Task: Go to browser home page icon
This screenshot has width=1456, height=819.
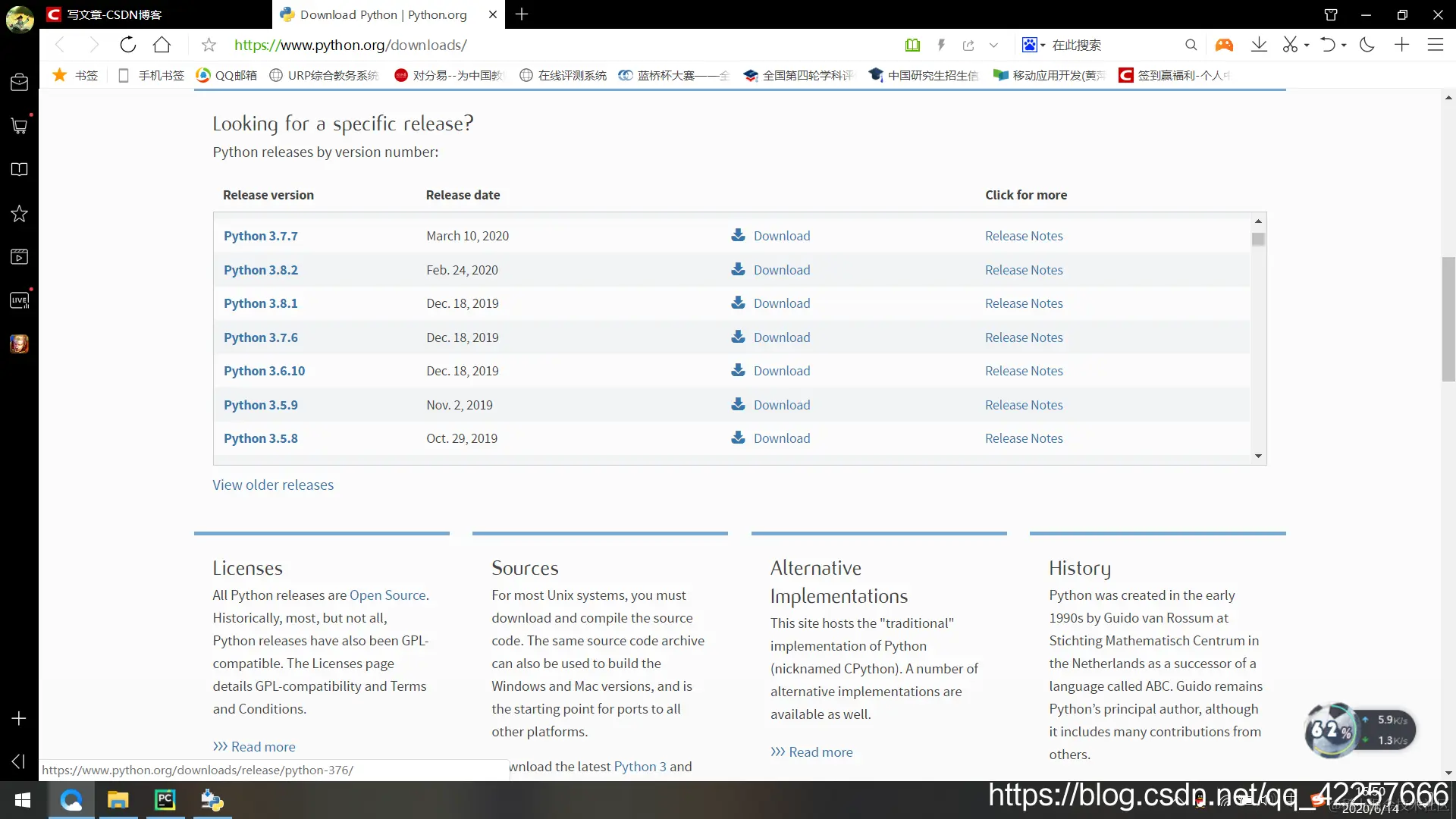Action: (x=162, y=45)
